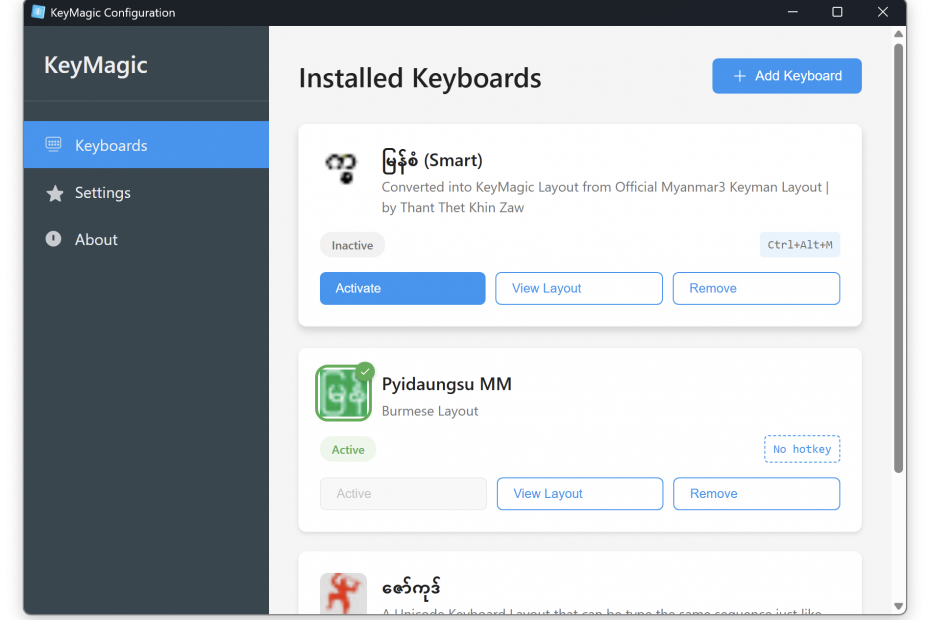The image size is (930, 620).
Task: Click the Pyidaungsu MM keyboard title
Action: pos(447,384)
